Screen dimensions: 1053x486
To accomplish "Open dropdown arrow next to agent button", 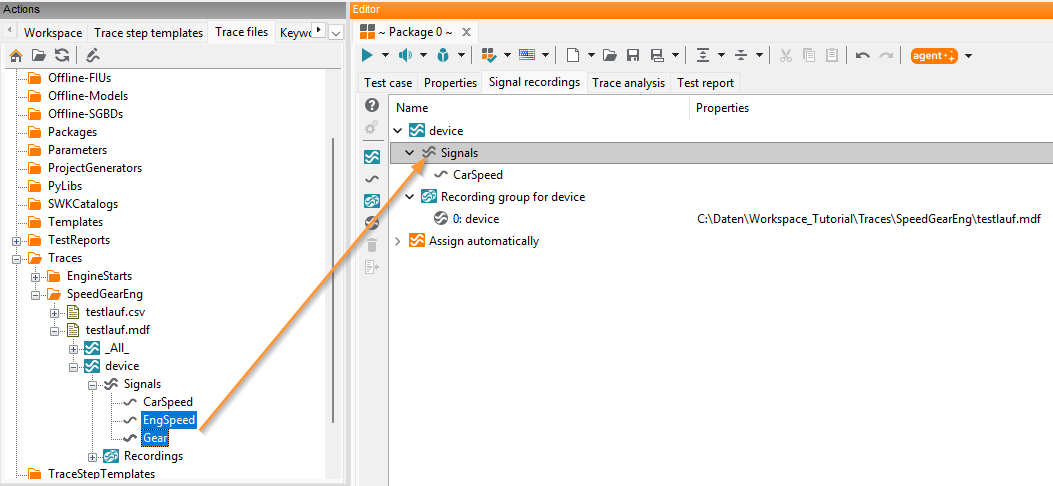I will pyautogui.click(x=968, y=56).
